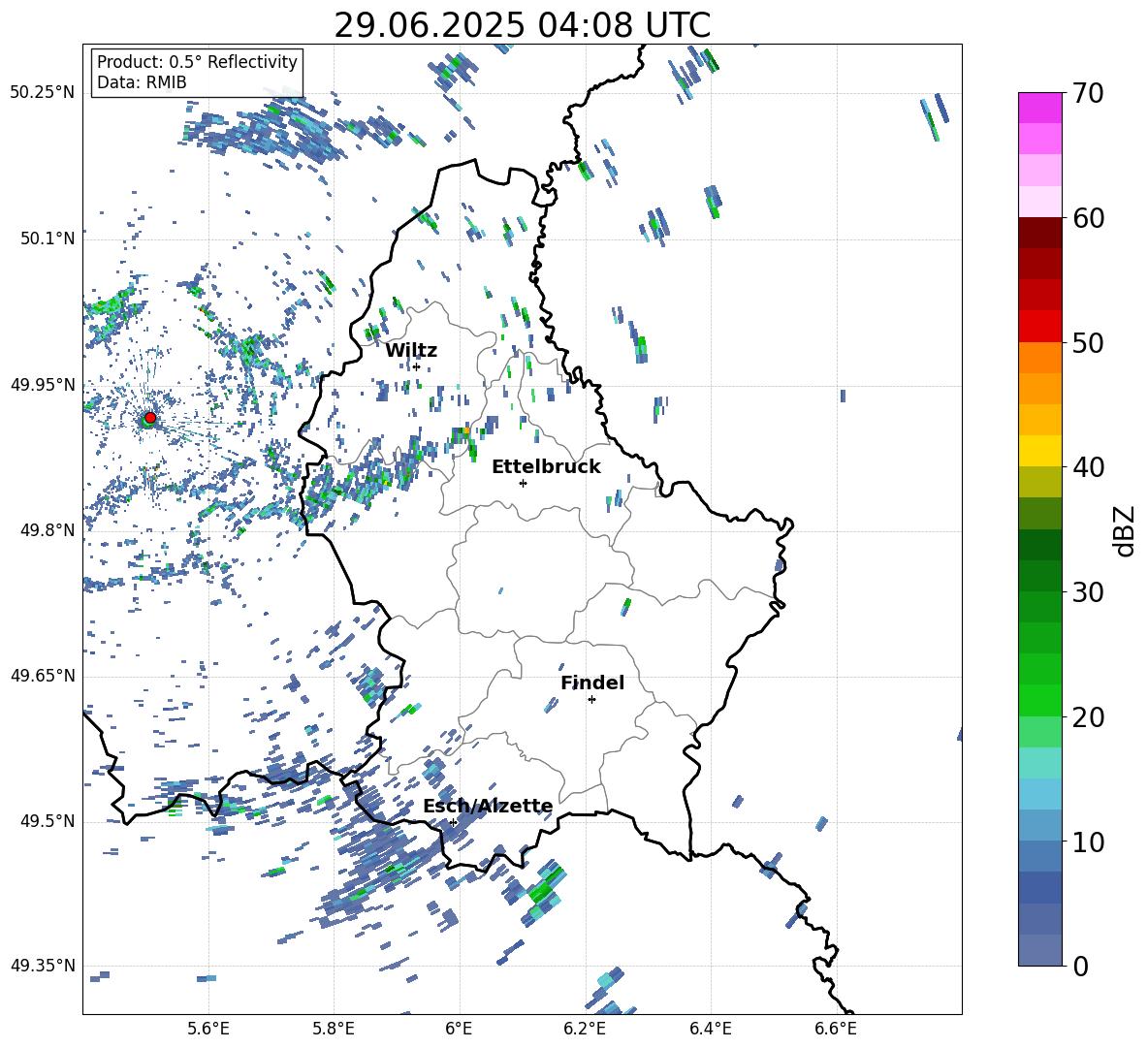Image resolution: width=1148 pixels, height=1048 pixels.
Task: Click the 49.65°N latitude label
Action: pos(43,676)
